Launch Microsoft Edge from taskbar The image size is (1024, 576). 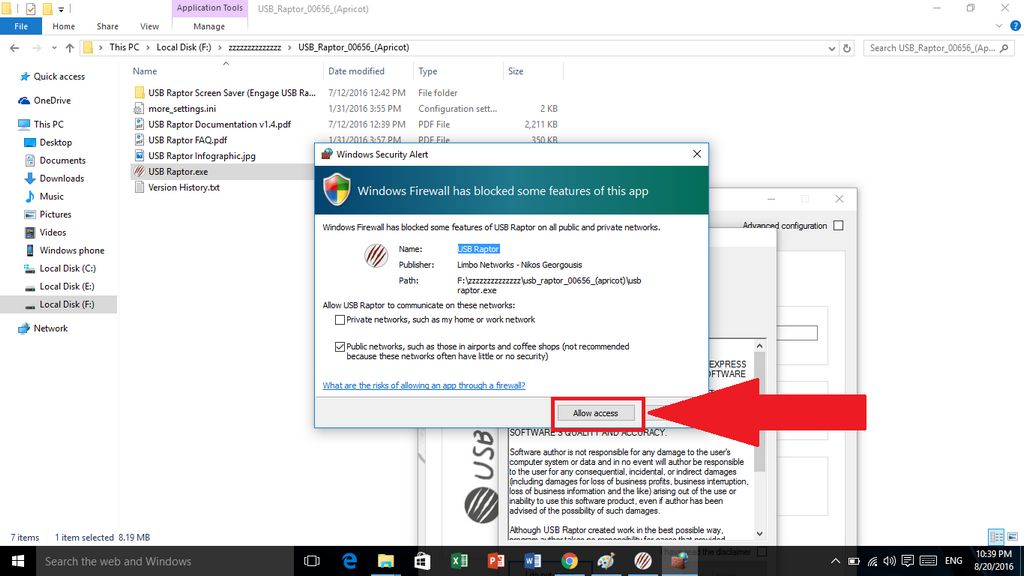pos(349,561)
